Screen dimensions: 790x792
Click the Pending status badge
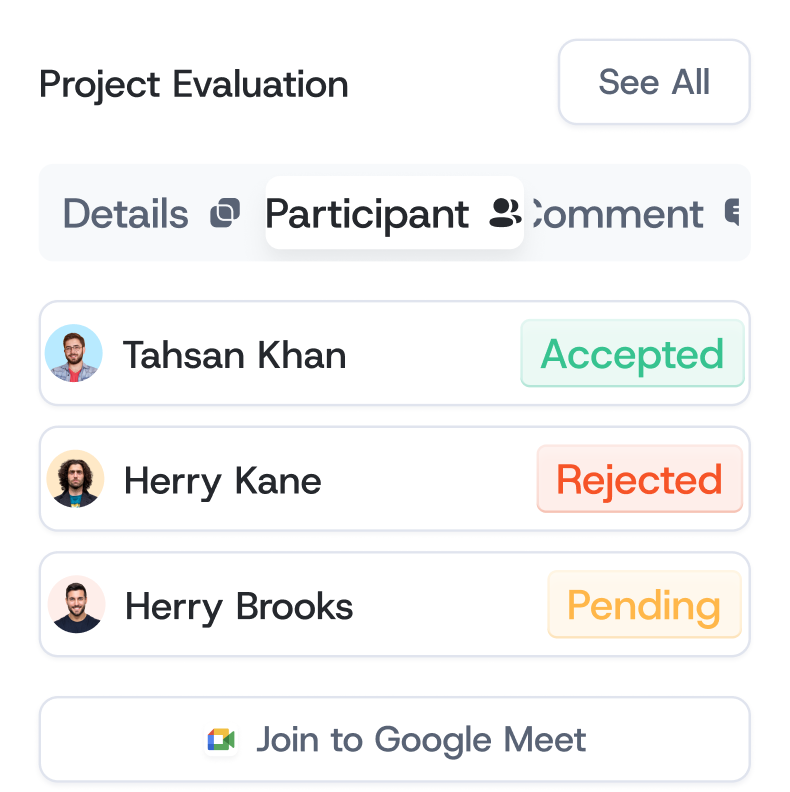point(644,605)
